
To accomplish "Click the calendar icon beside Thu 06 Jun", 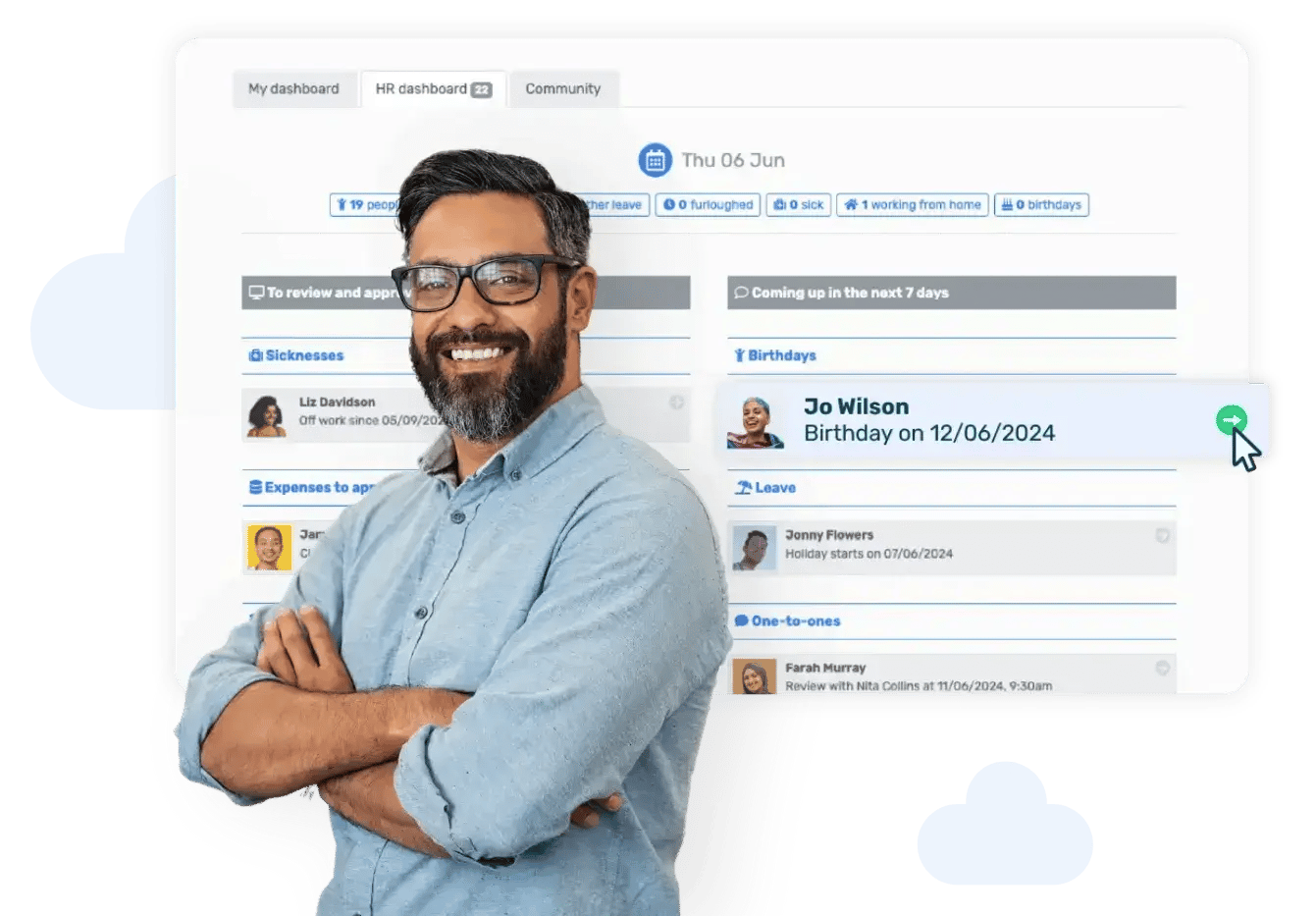I will pos(655,160).
